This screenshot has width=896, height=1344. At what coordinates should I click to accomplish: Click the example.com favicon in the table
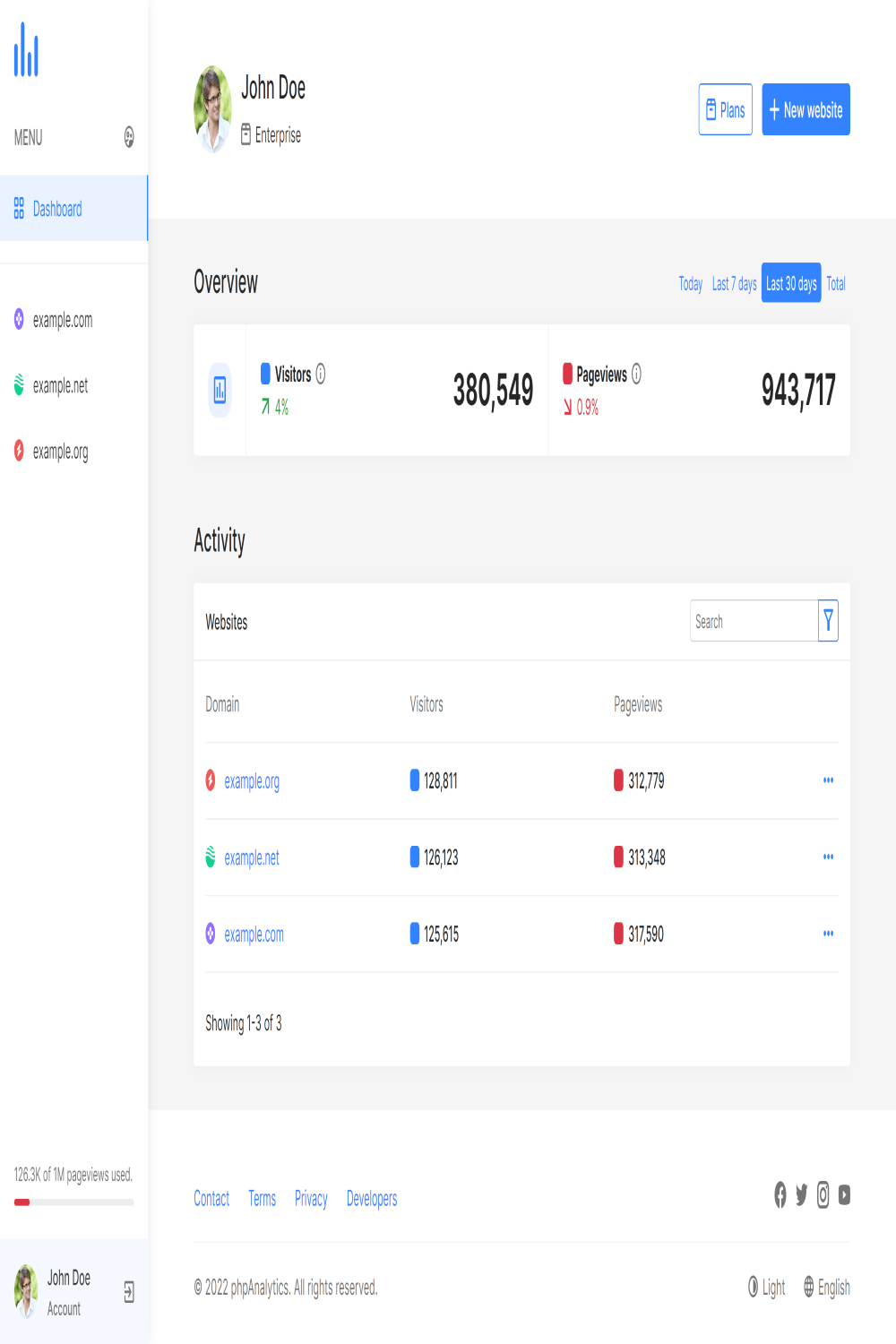click(x=211, y=934)
